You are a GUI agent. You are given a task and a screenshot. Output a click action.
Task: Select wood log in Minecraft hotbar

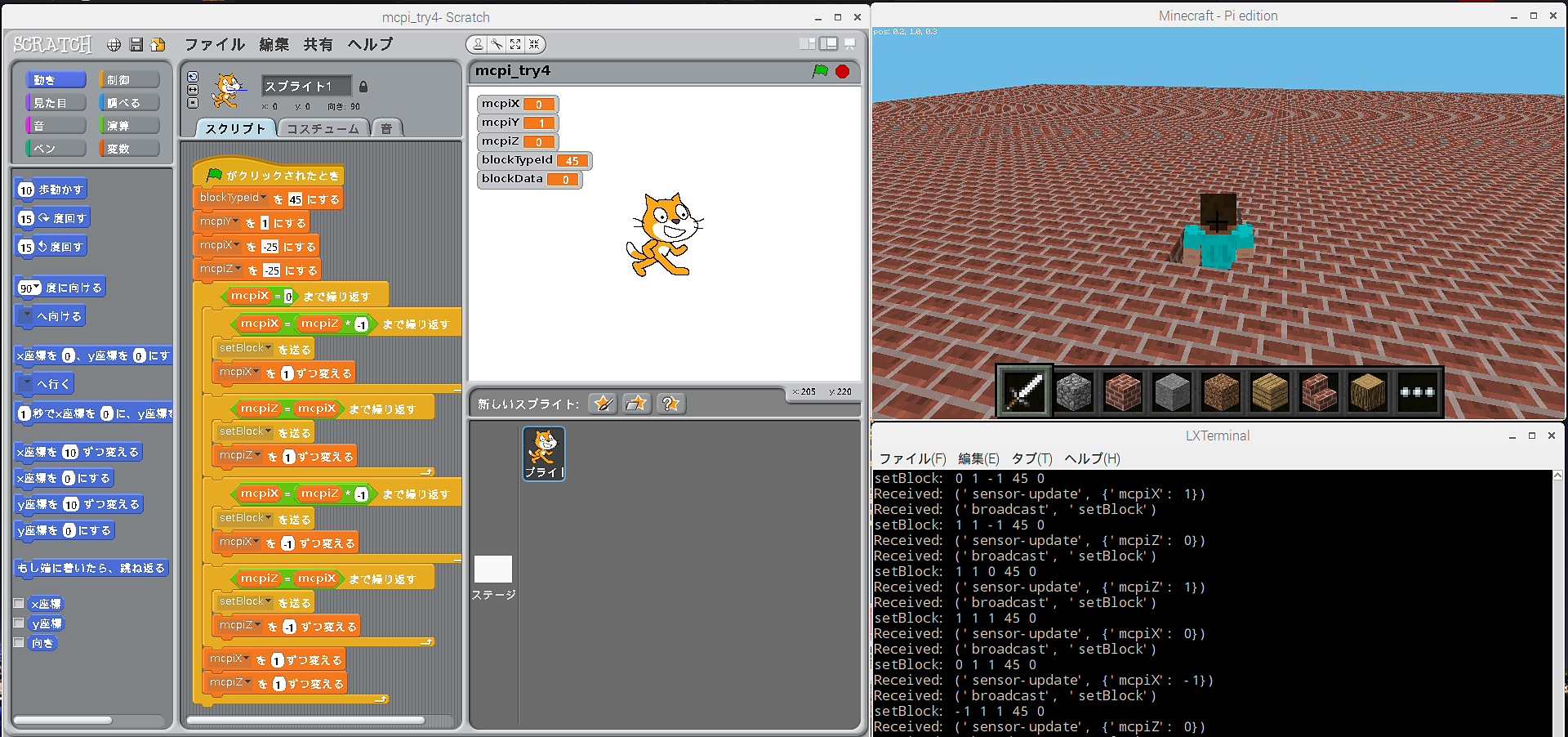coord(1368,391)
